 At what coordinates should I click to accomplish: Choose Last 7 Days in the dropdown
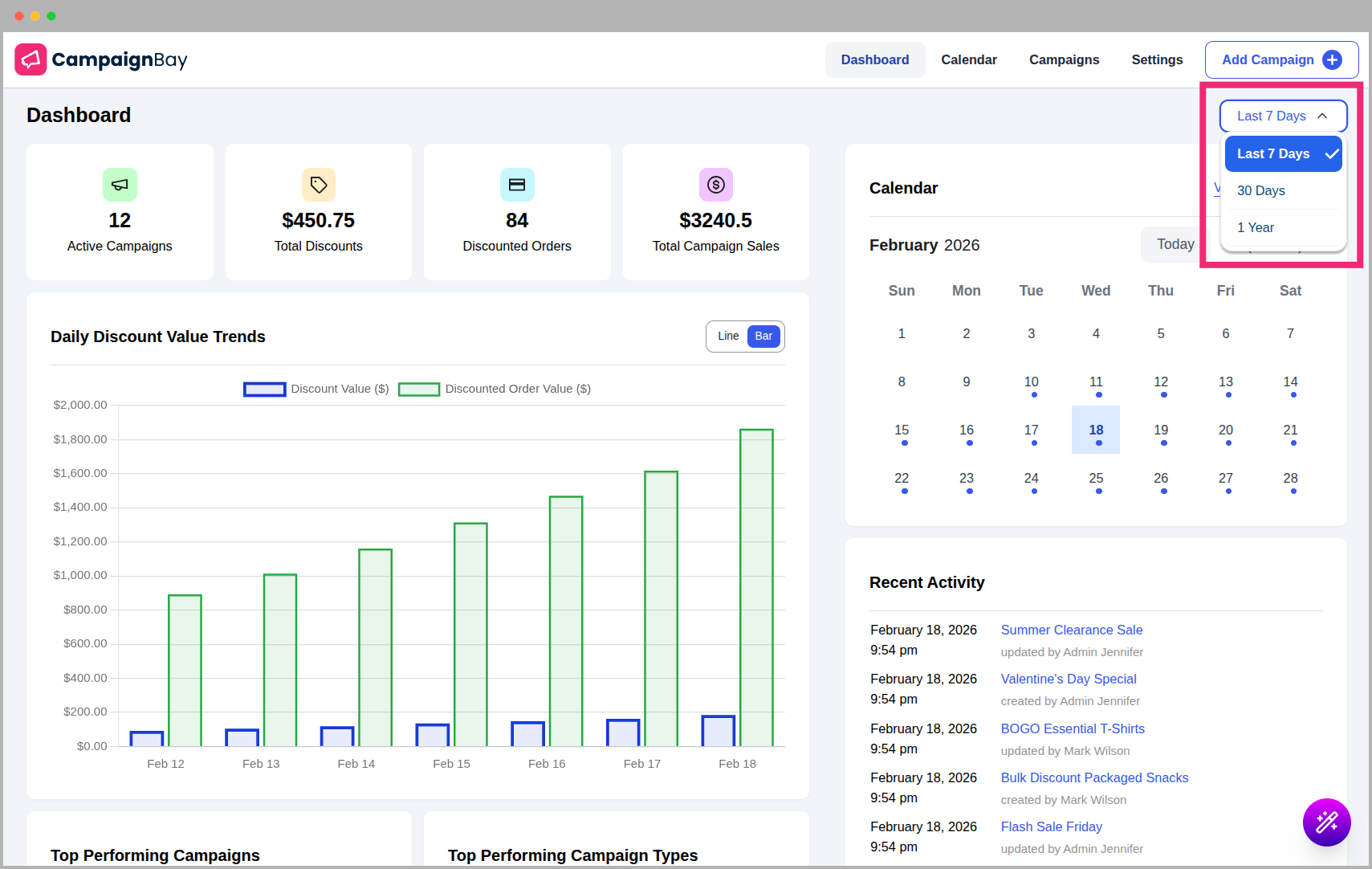point(1273,153)
